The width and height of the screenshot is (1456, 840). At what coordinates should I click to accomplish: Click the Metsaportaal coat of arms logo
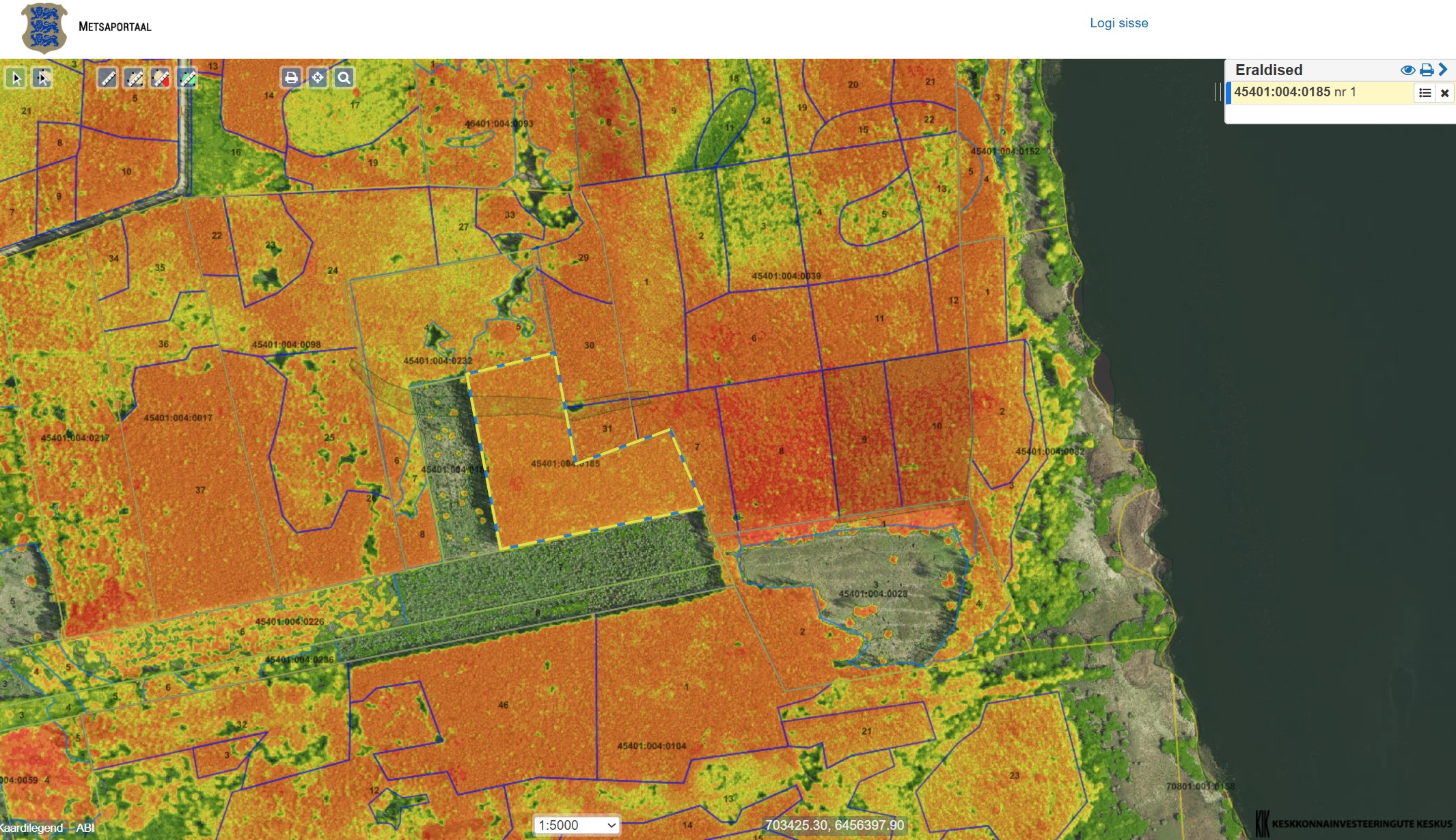(44, 28)
